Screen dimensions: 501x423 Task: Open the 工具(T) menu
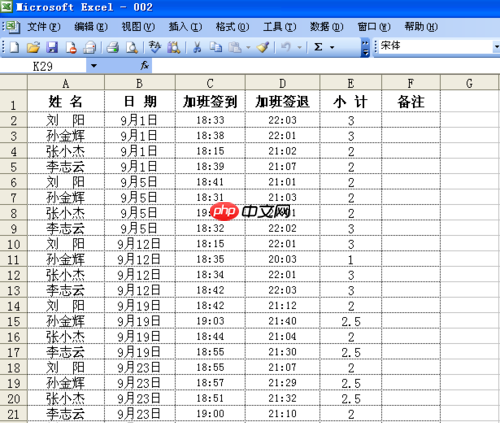point(279,27)
